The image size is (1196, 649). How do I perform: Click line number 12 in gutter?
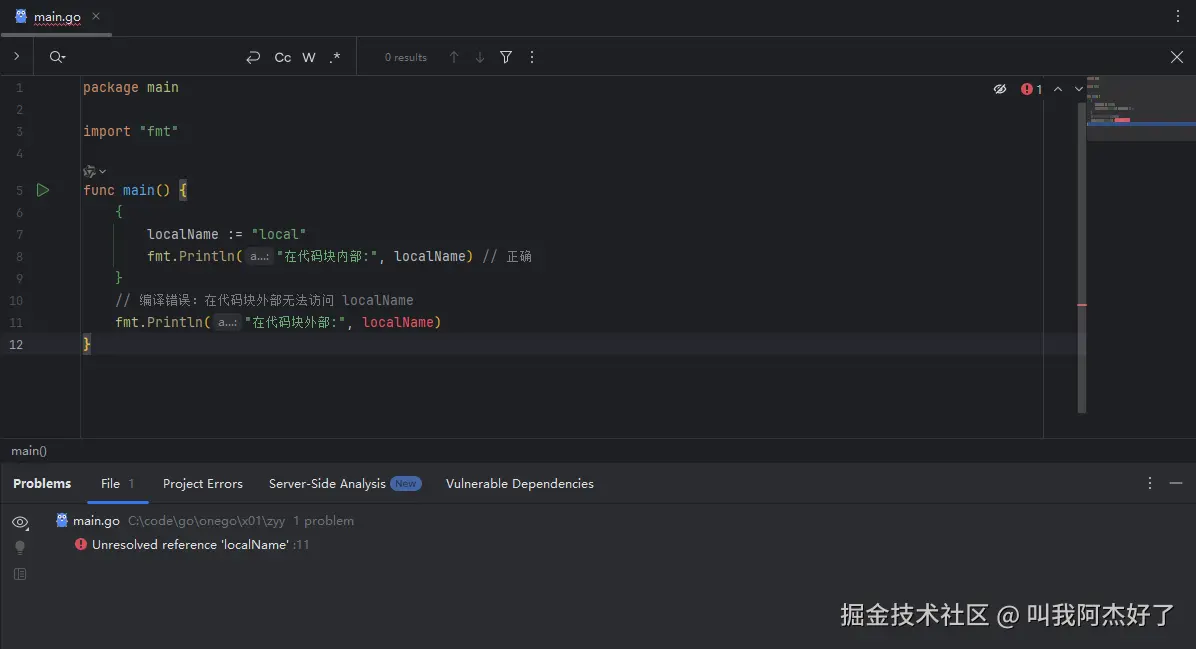(x=16, y=345)
